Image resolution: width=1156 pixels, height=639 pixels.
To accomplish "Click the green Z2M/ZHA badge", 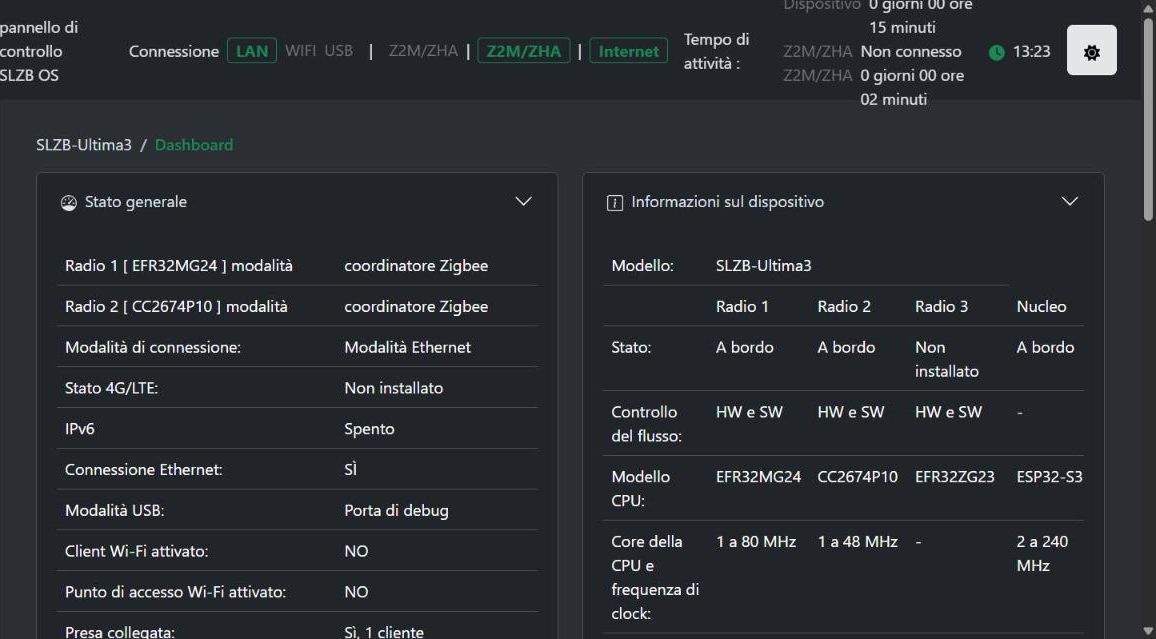I will (523, 51).
